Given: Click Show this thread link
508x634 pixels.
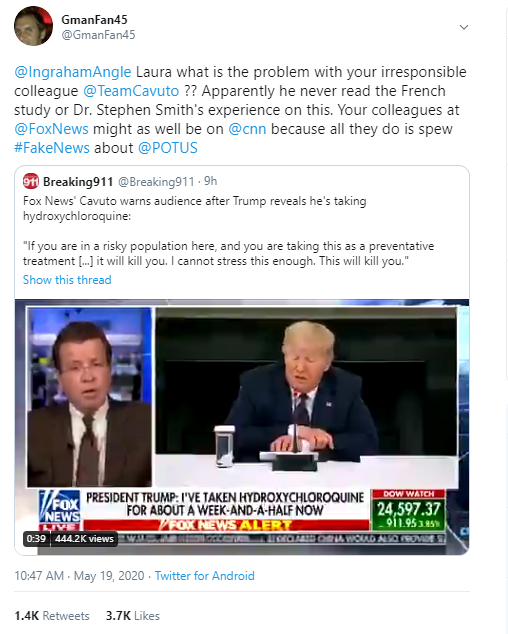Looking at the screenshot, I should [67, 279].
